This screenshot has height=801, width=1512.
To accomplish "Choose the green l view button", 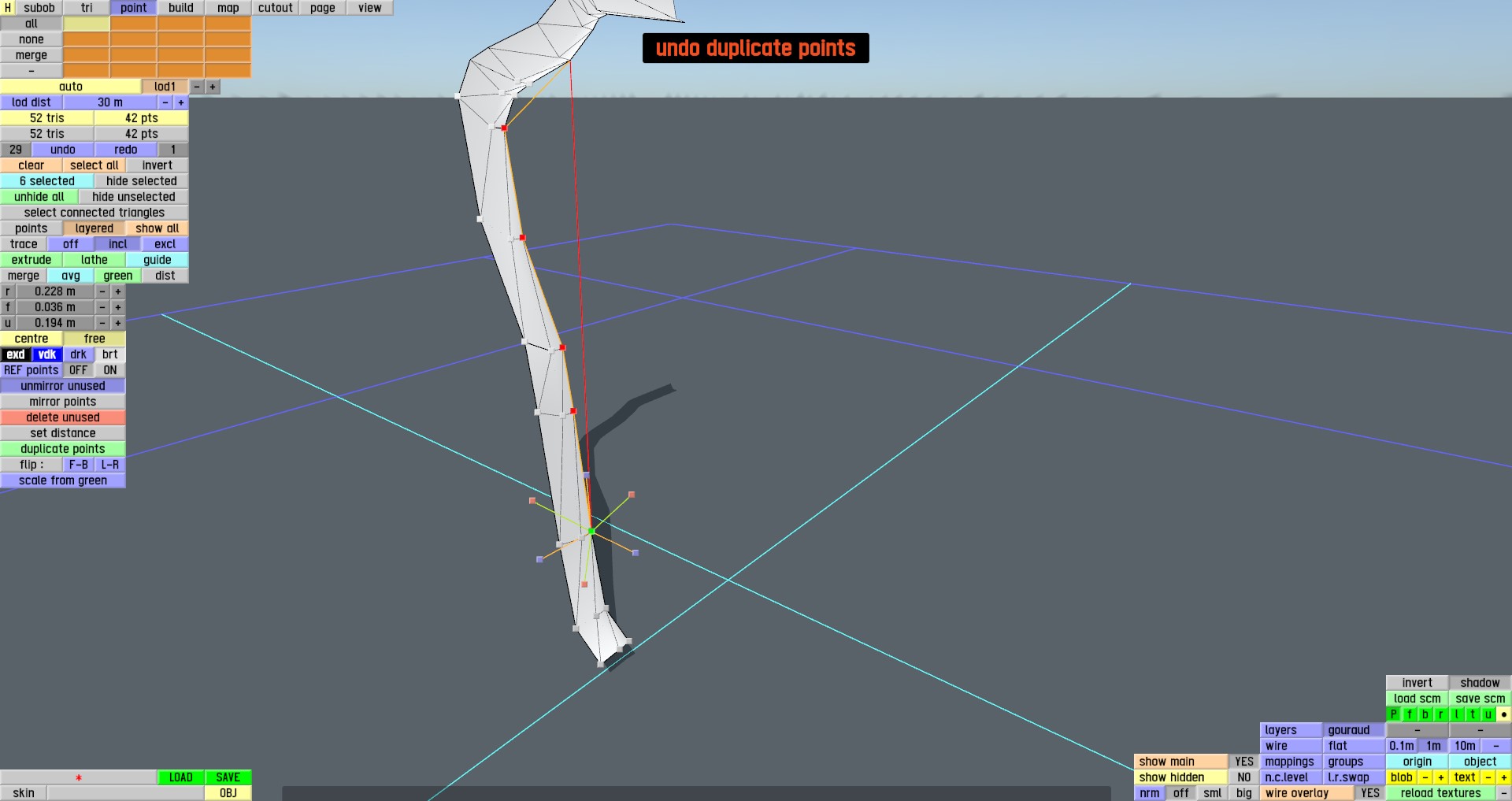I will coord(1457,714).
